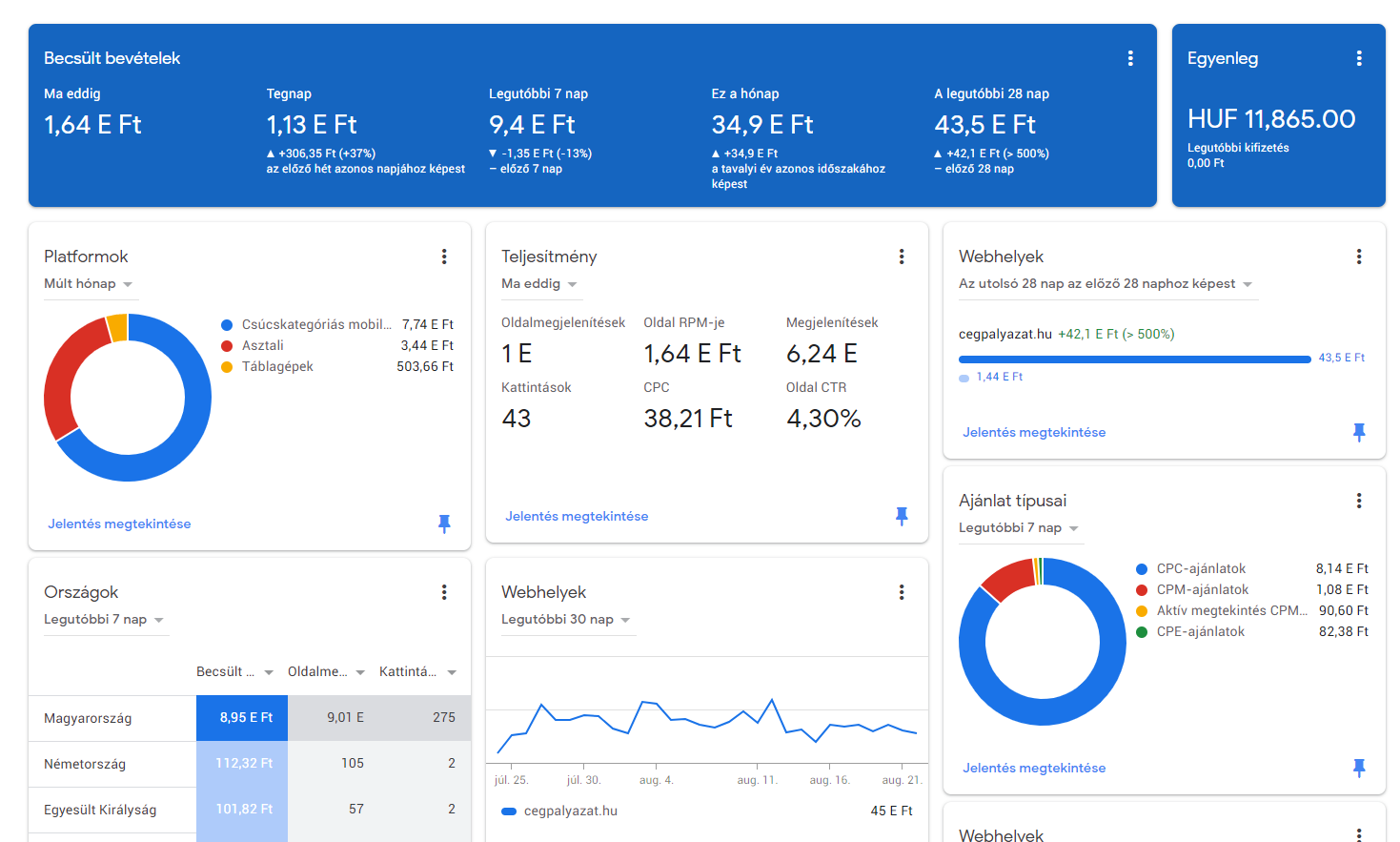Click the yellow Aktív megtekintés CPM legend dot
1400x842 pixels.
click(1142, 611)
